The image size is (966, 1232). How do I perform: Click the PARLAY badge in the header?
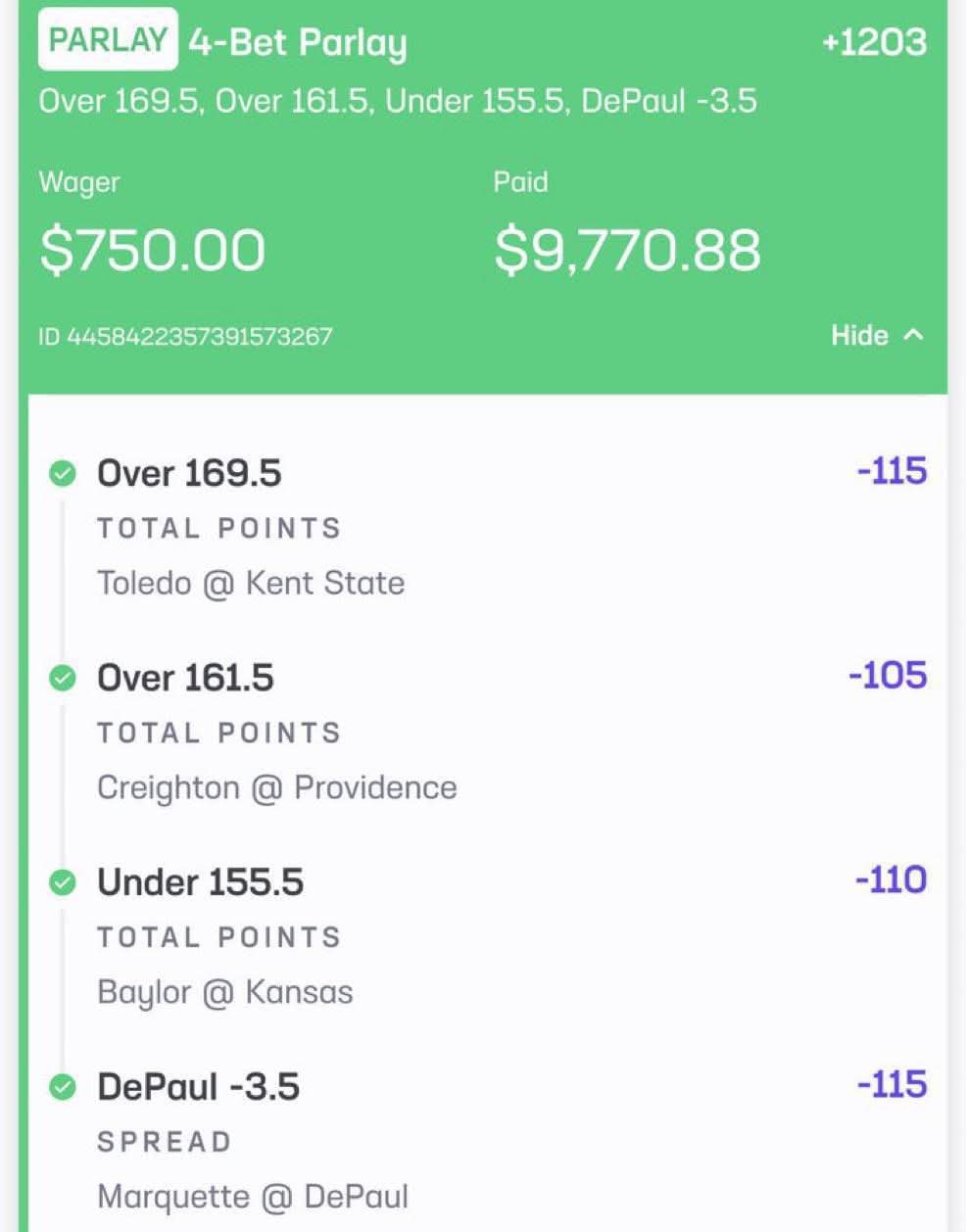pyautogui.click(x=108, y=40)
